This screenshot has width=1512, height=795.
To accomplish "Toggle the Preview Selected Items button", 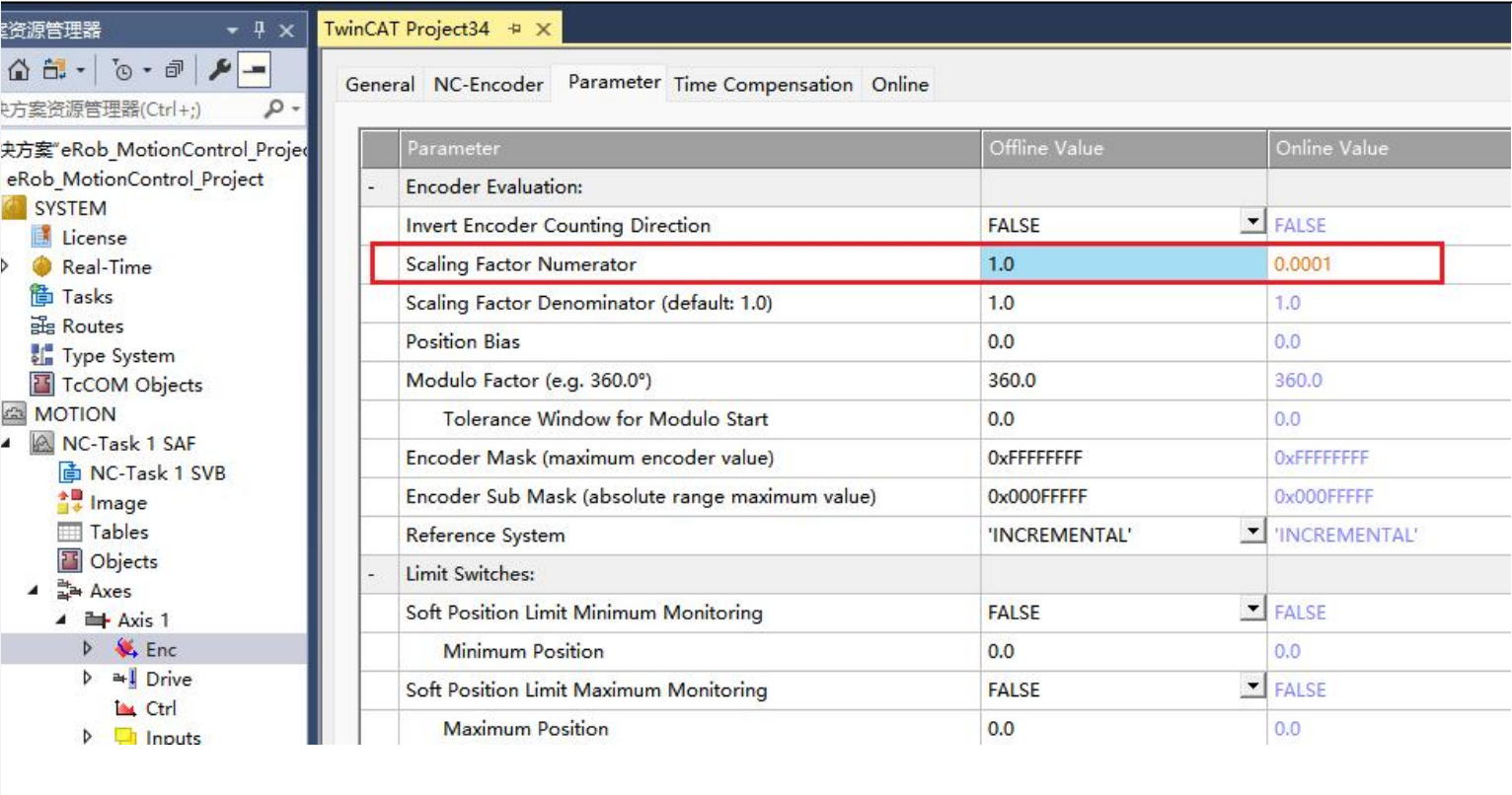I will click(x=254, y=70).
